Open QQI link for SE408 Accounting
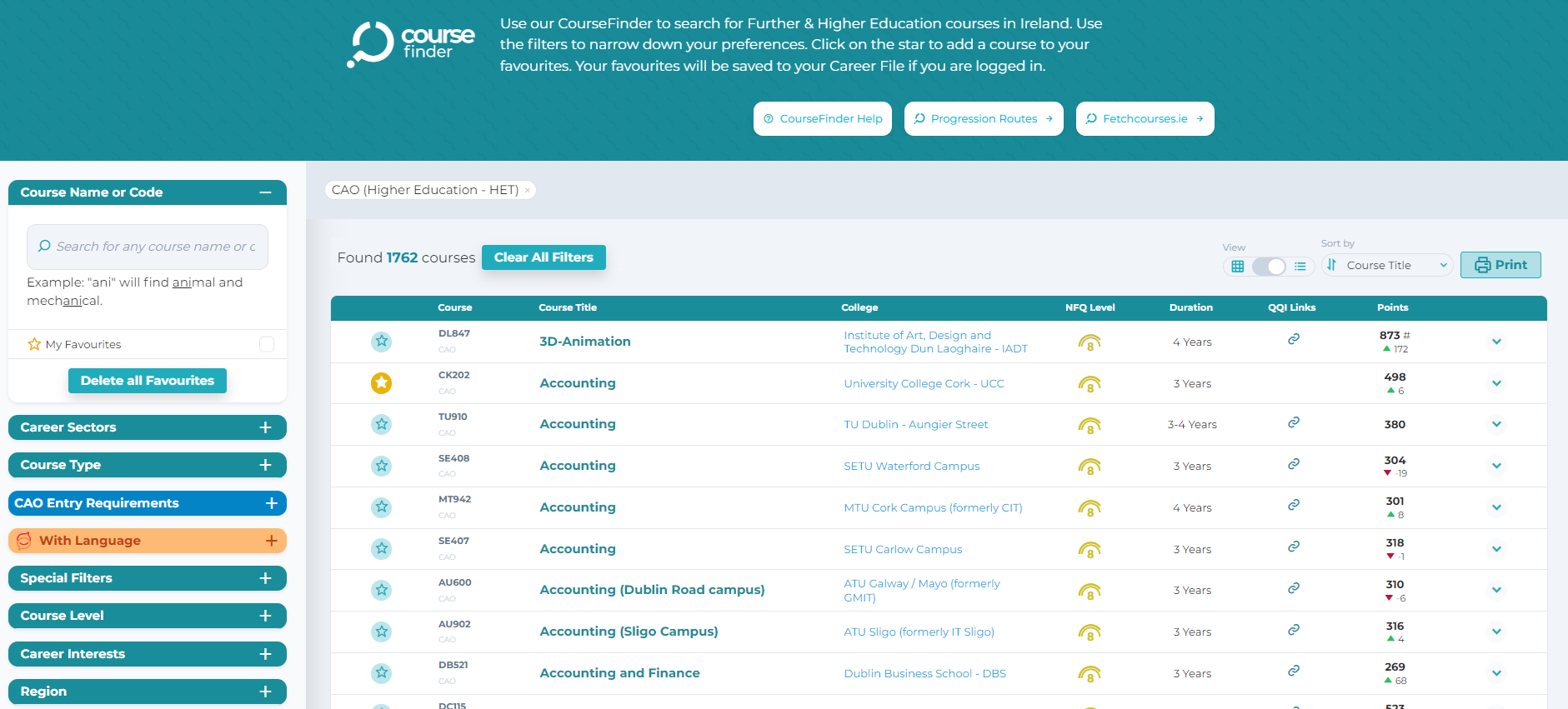This screenshot has height=709, width=1568. 1294,464
